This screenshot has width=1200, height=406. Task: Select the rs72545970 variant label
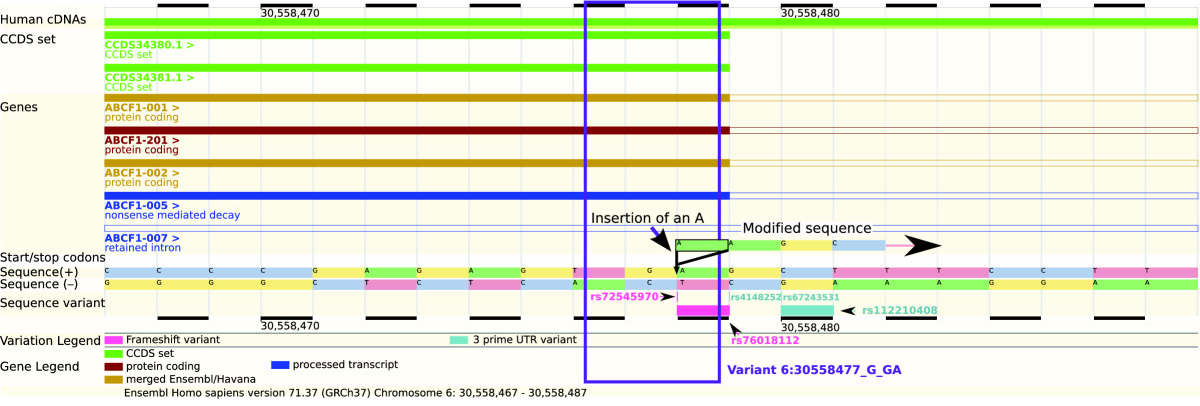coord(624,297)
